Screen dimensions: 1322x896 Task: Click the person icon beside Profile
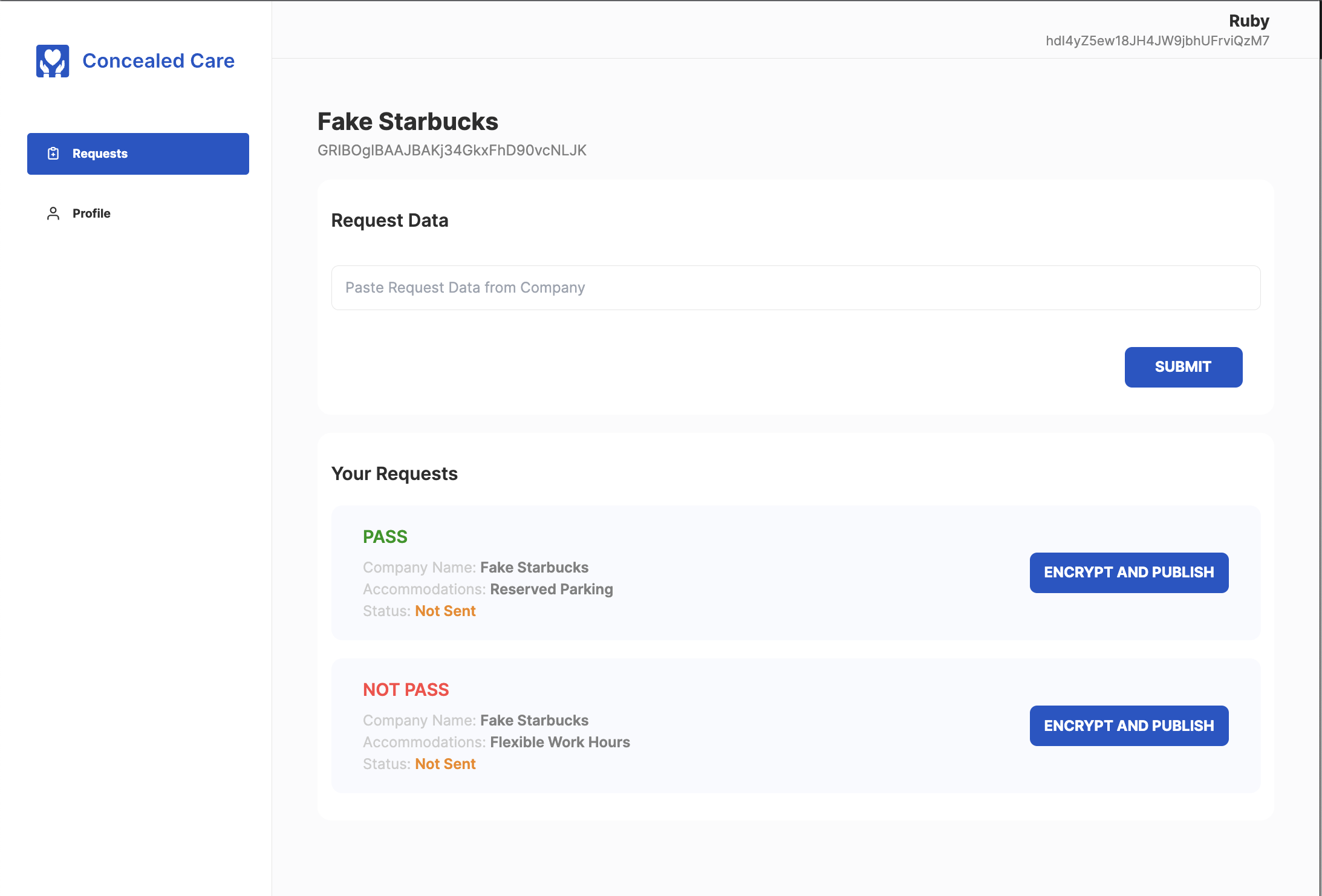click(53, 213)
